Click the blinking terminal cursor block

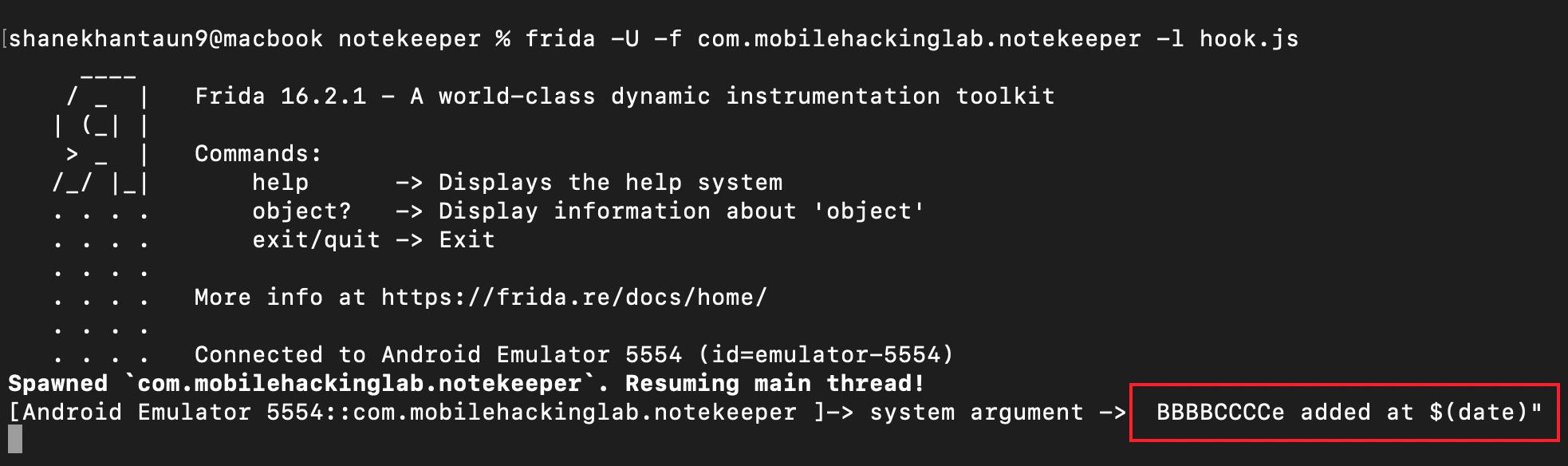15,440
